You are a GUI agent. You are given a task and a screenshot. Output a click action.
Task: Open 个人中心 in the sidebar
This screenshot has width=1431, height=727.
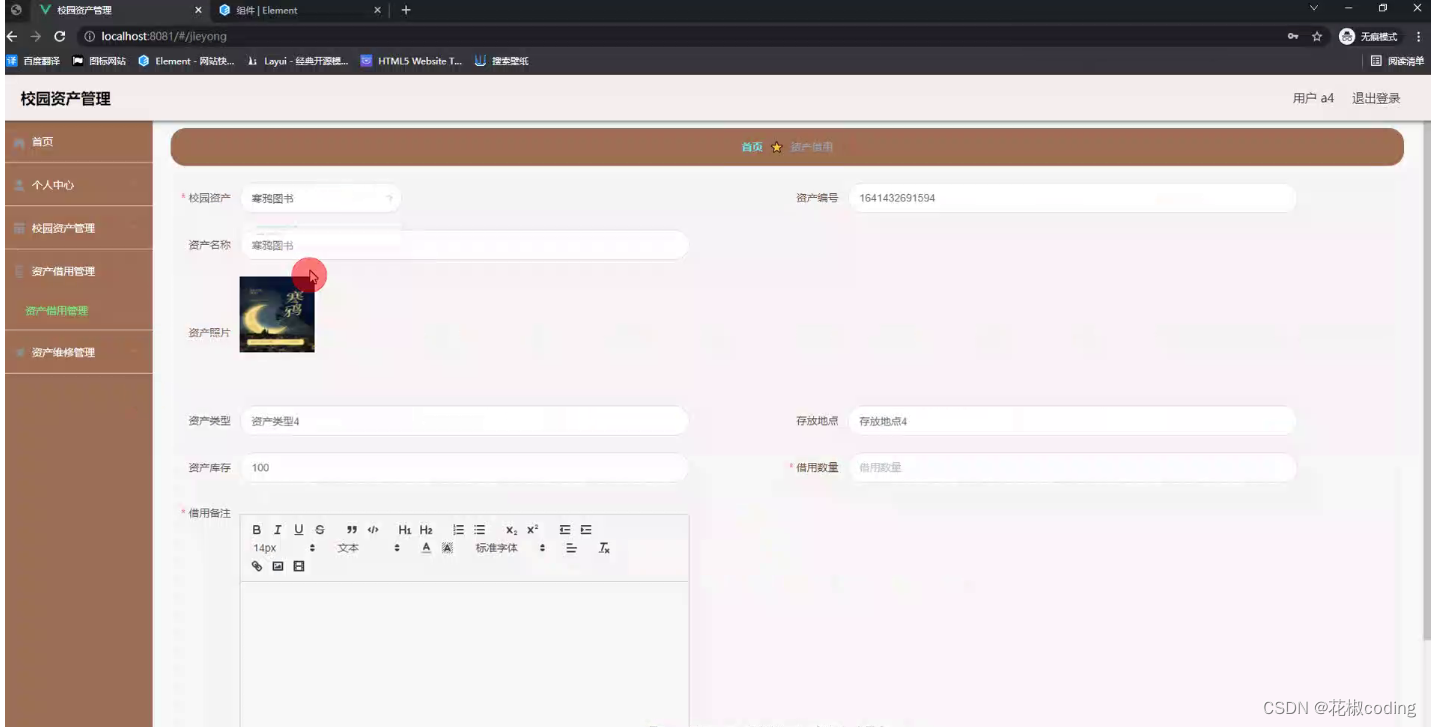tap(79, 185)
